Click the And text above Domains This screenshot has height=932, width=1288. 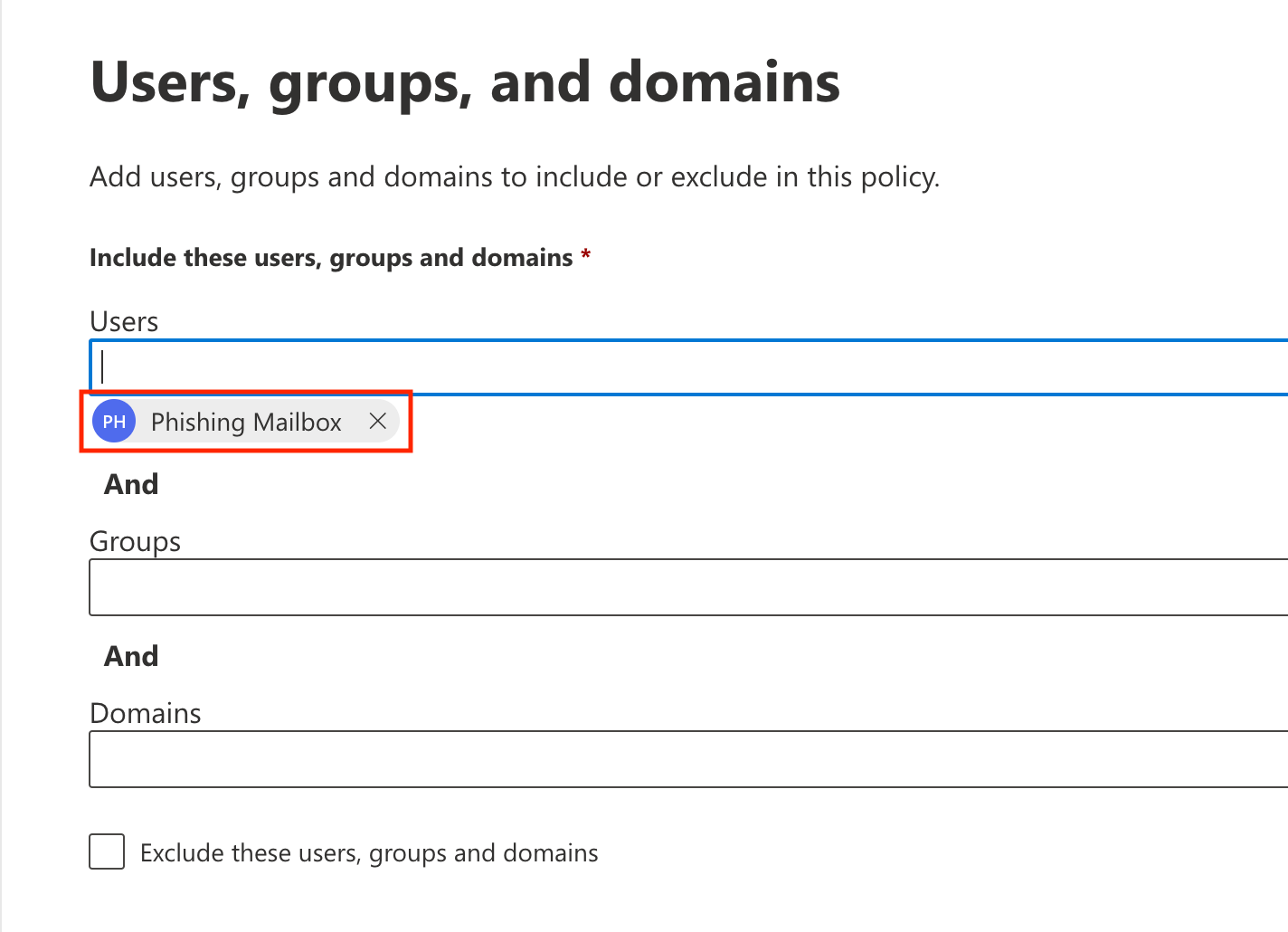pos(131,656)
